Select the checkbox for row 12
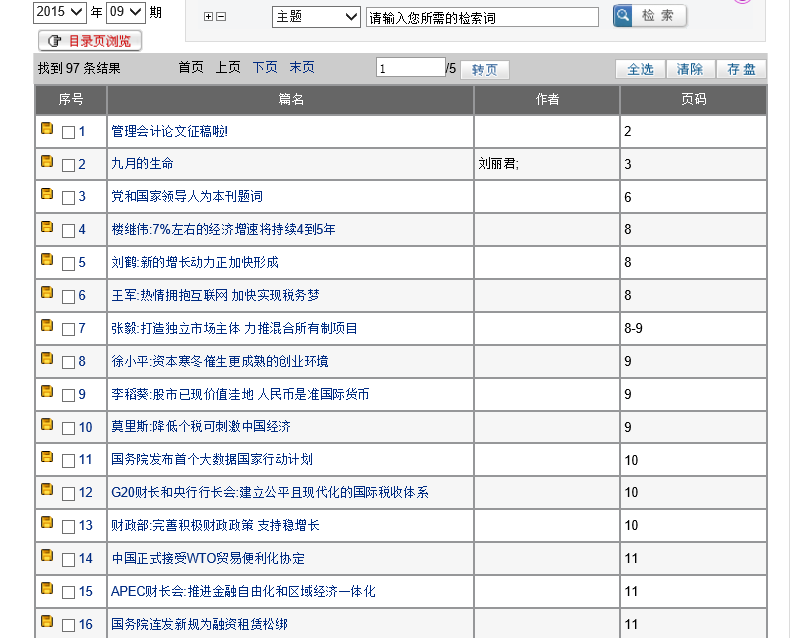 point(68,494)
